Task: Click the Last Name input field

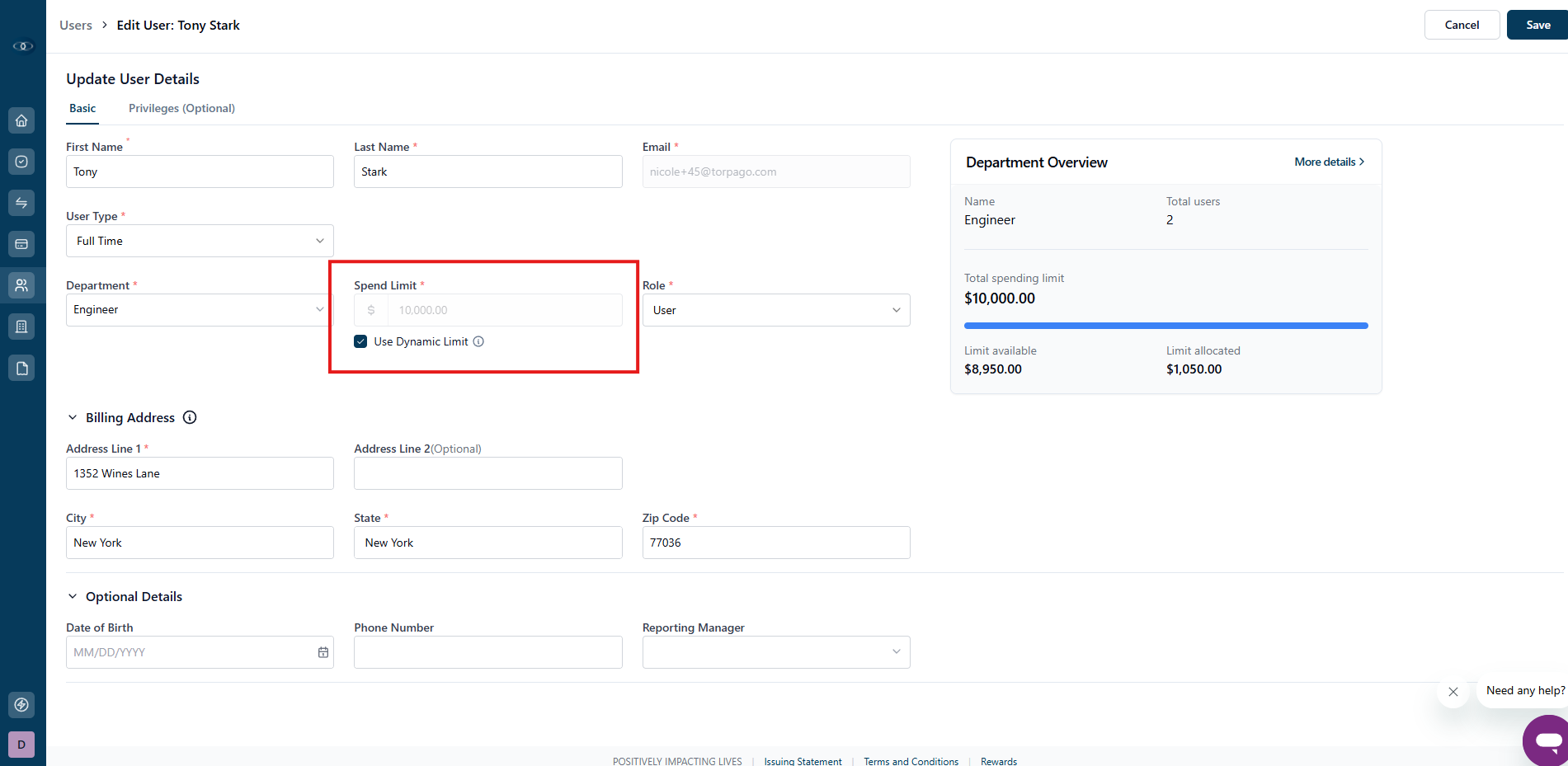Action: (488, 172)
